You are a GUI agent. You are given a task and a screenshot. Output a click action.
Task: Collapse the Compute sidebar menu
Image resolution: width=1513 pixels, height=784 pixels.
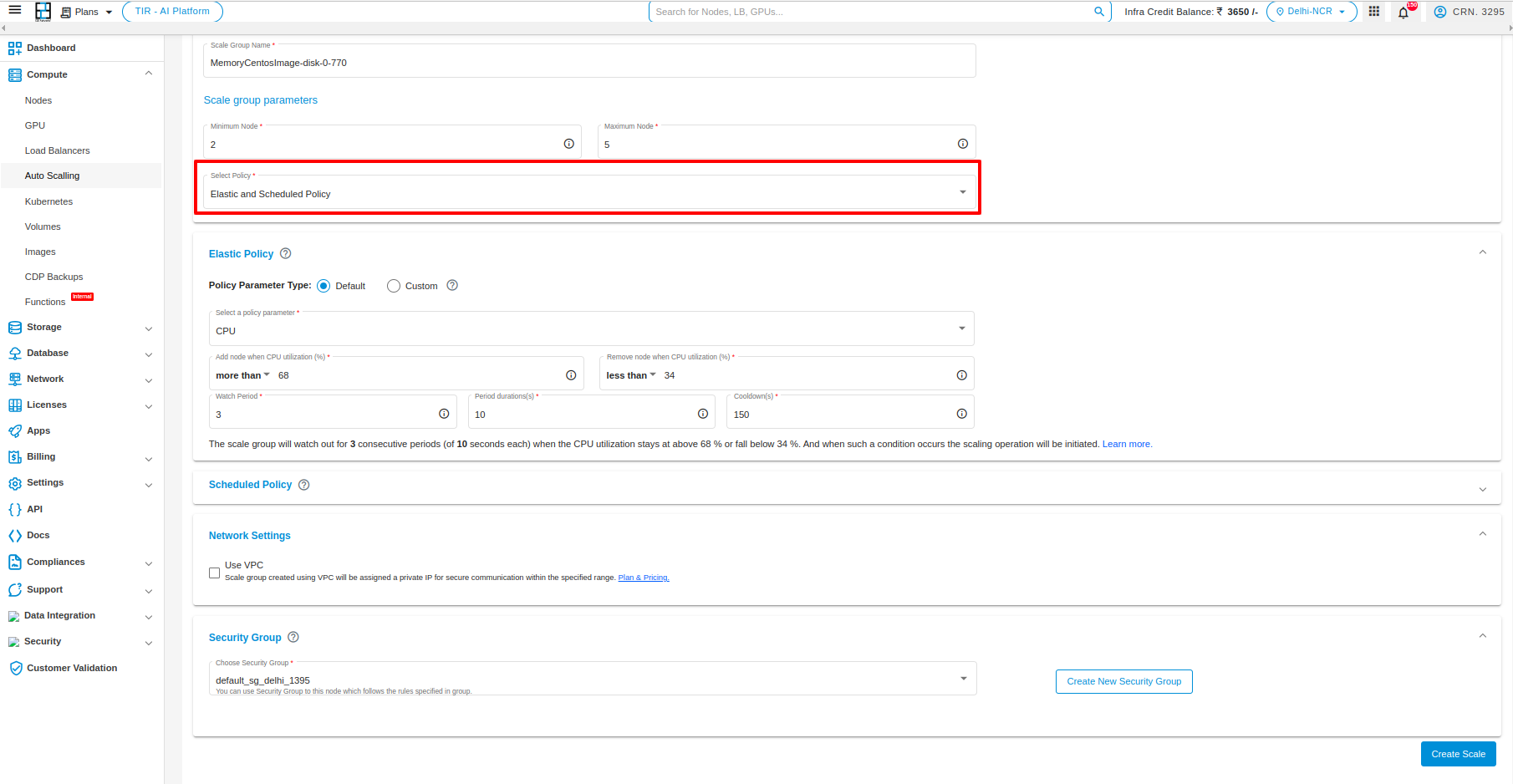tap(149, 74)
